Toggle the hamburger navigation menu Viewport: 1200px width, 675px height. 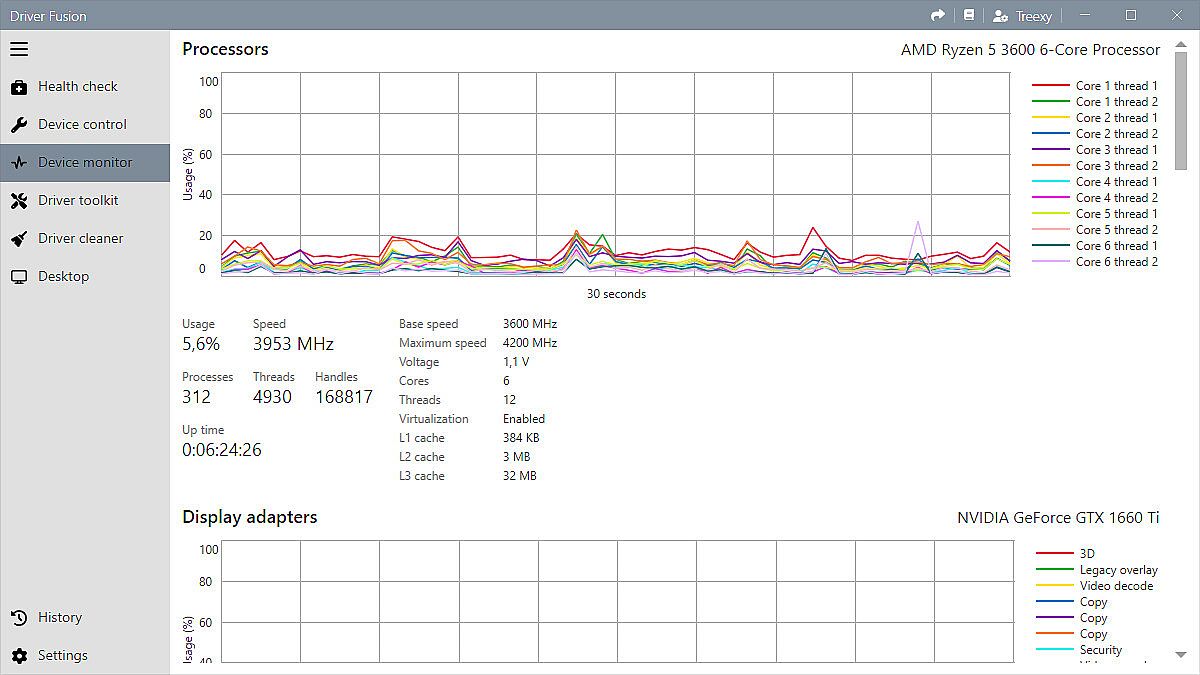tap(19, 49)
